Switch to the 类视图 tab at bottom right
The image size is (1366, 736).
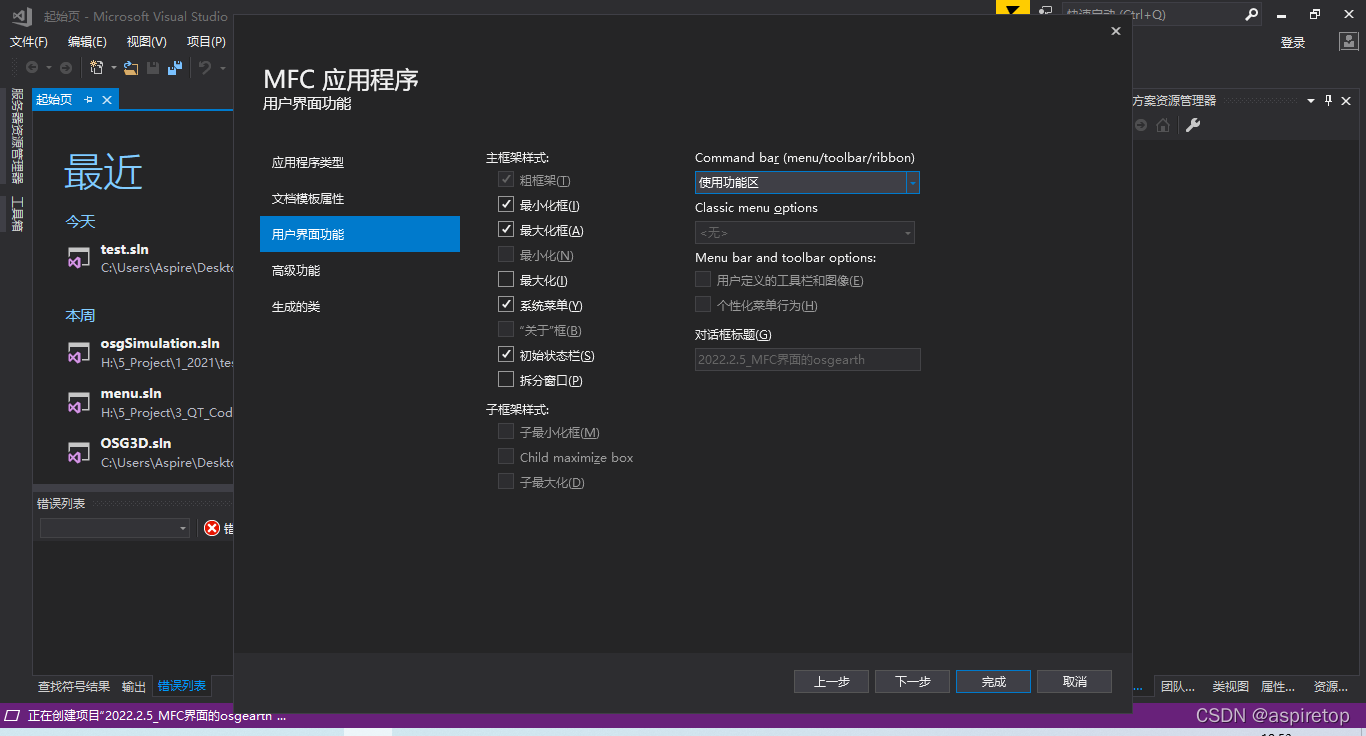pyautogui.click(x=1231, y=686)
